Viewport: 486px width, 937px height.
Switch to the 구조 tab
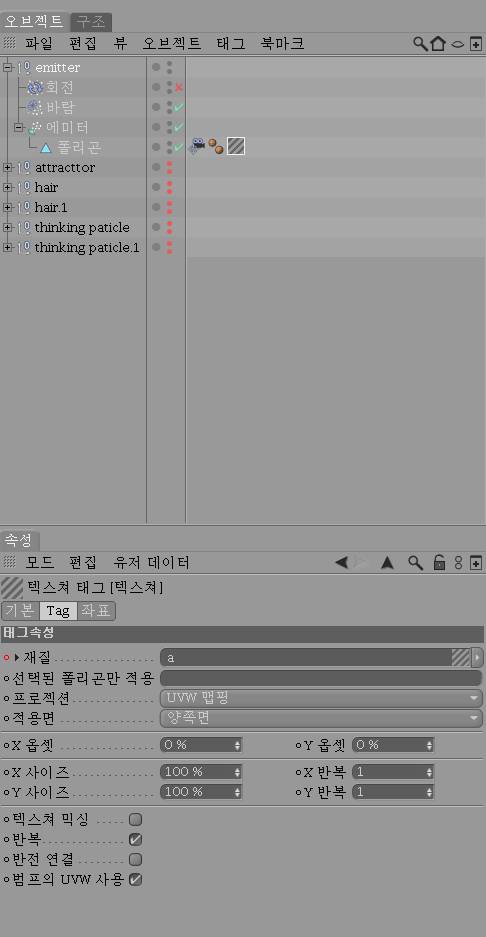coord(90,22)
